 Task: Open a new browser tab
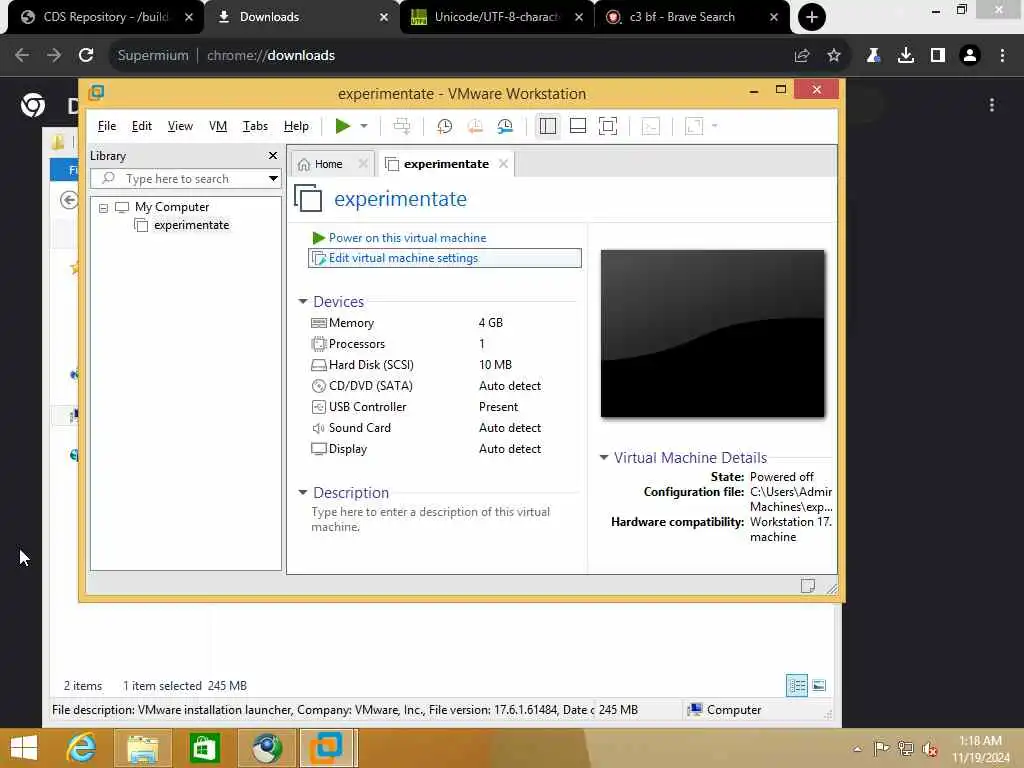tap(812, 17)
